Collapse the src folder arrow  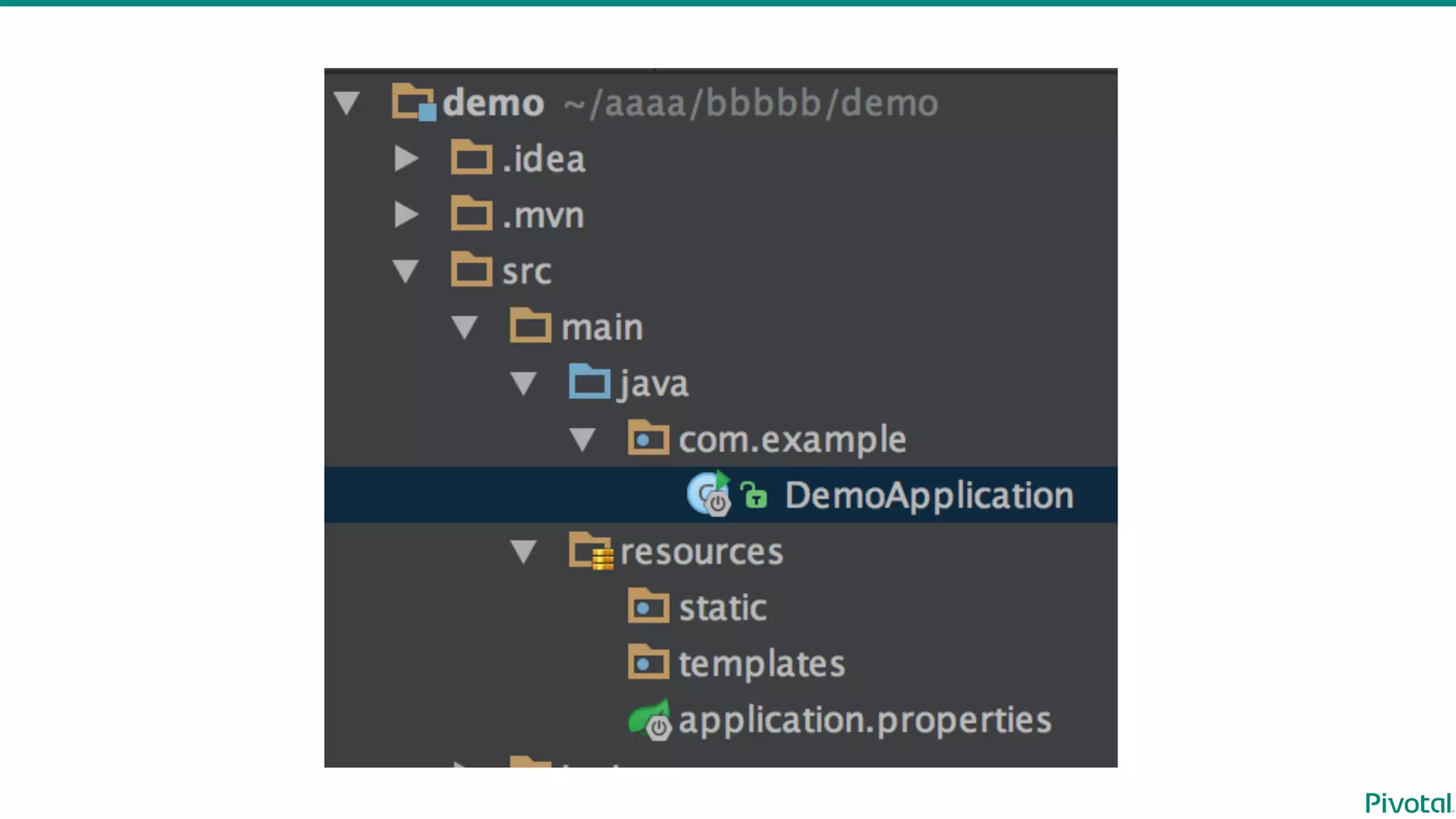point(406,271)
